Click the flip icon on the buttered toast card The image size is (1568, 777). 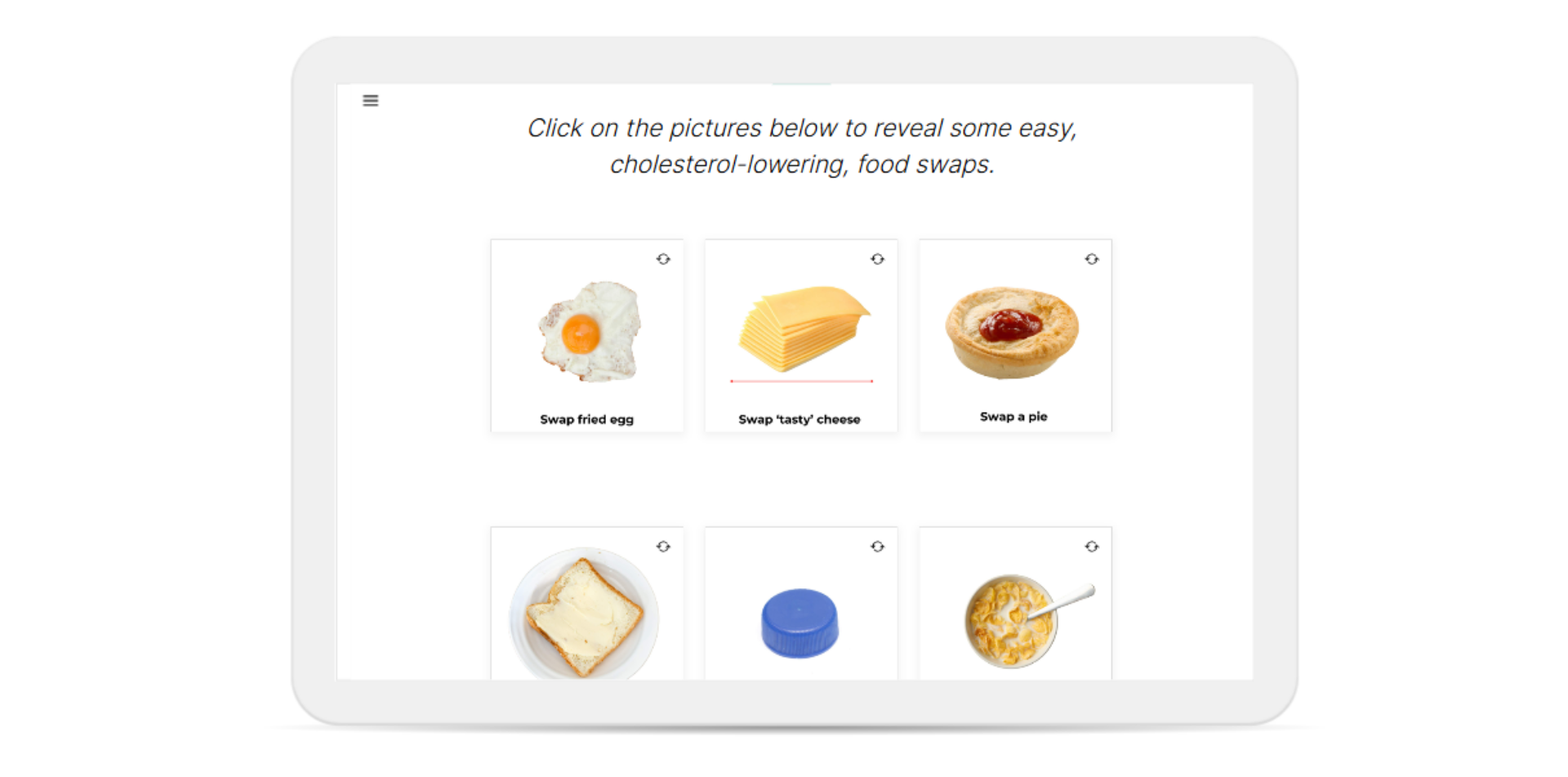[663, 547]
